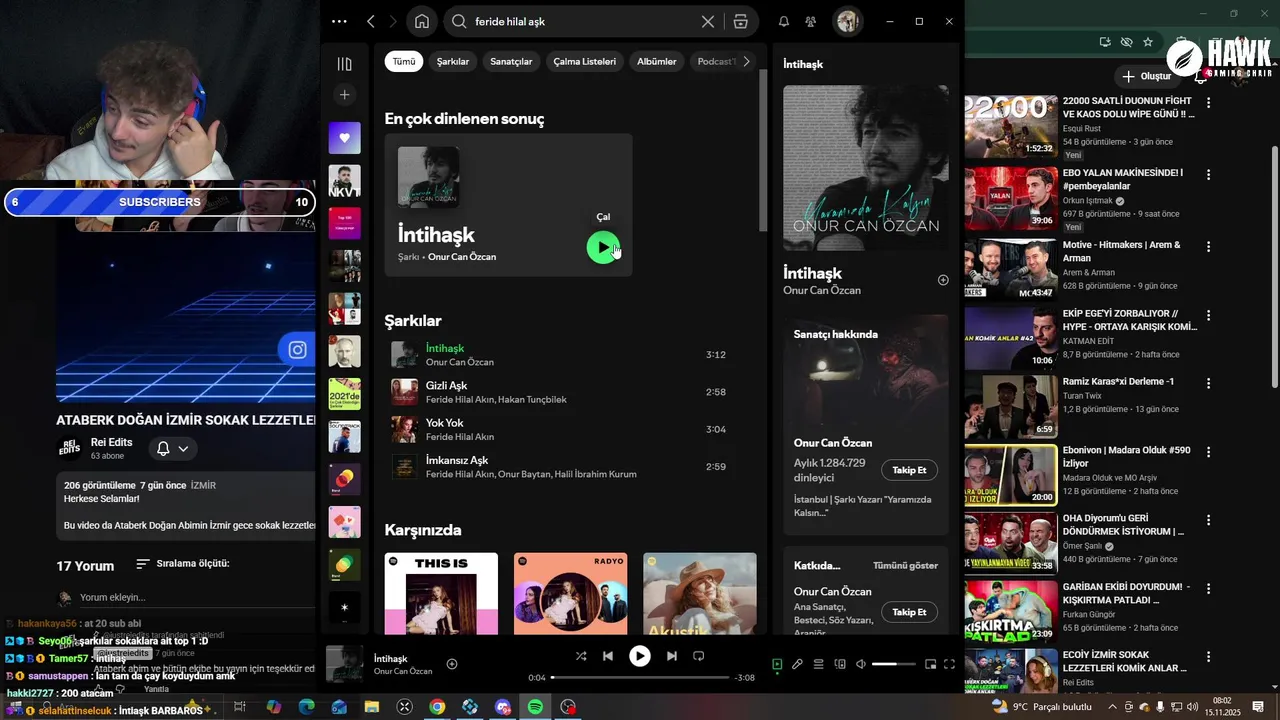Open options for Ebonivon Madara Olduk video
Screen dimensions: 1280x720
coord(1208,452)
